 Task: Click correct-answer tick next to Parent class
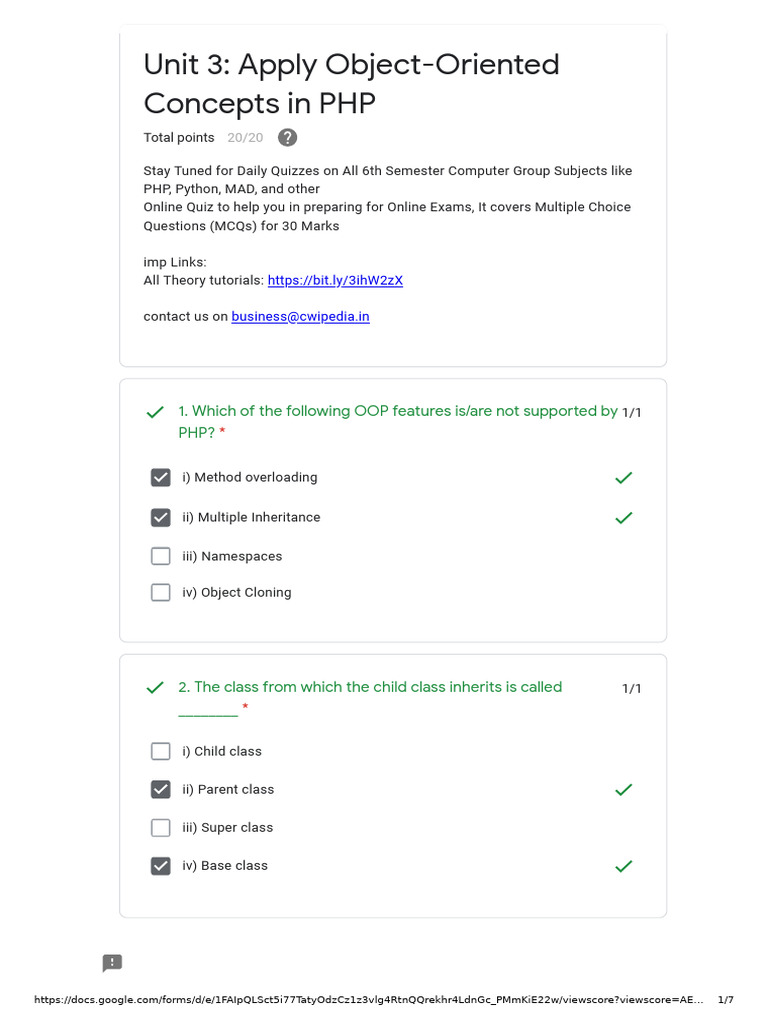click(624, 790)
